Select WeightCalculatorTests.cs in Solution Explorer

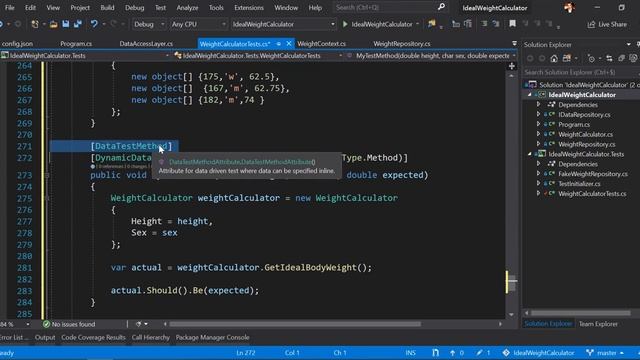tap(592, 194)
